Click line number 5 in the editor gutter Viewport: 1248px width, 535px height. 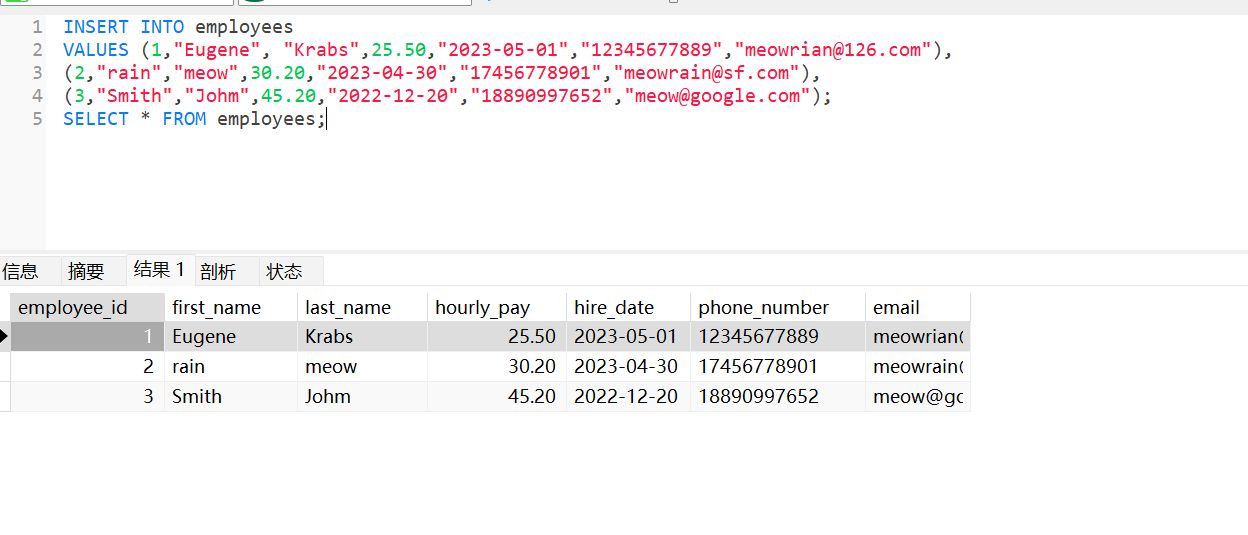click(37, 119)
